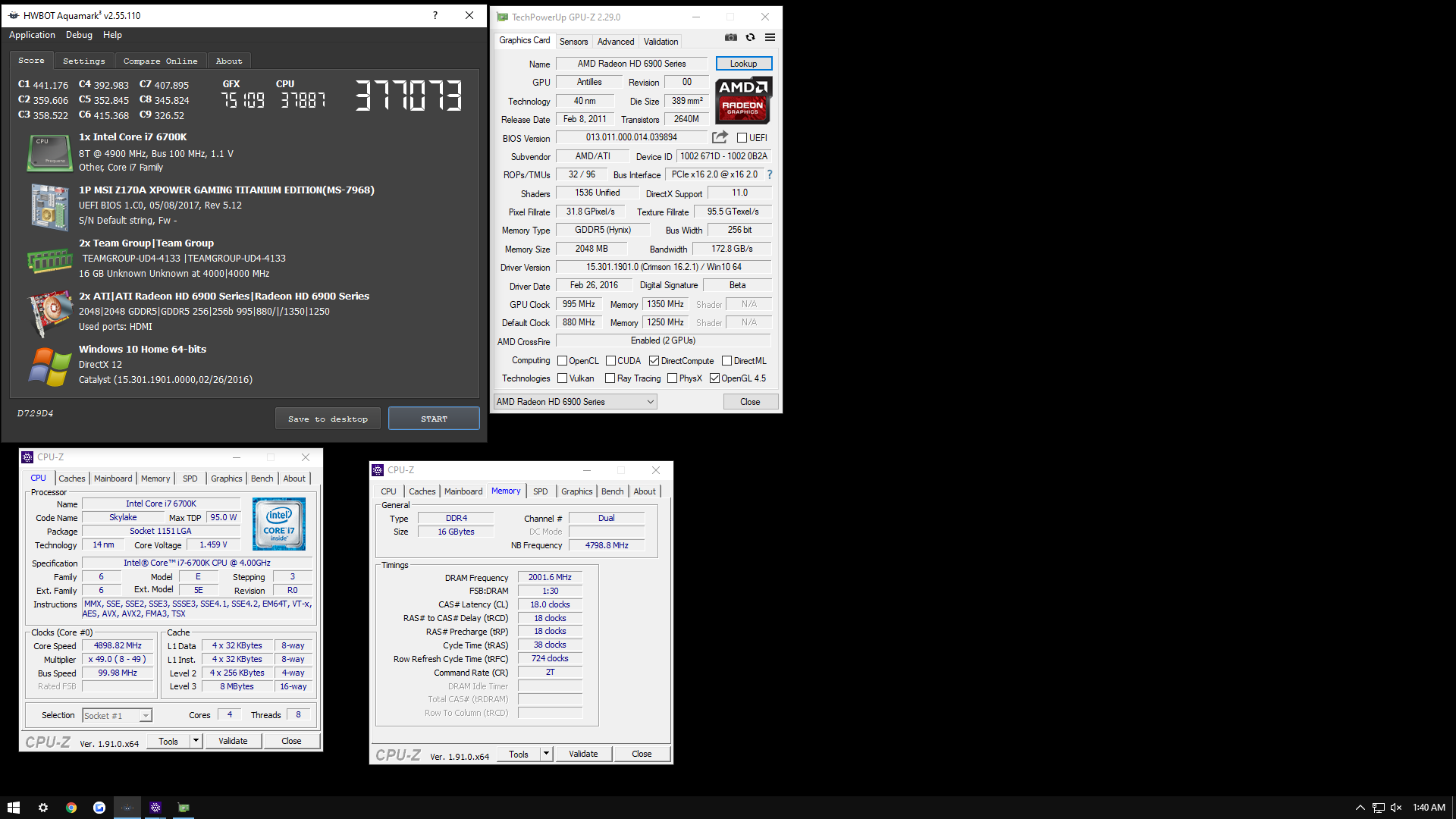The image size is (1456, 819).
Task: Open the About tab in Aquamark
Action: click(229, 61)
